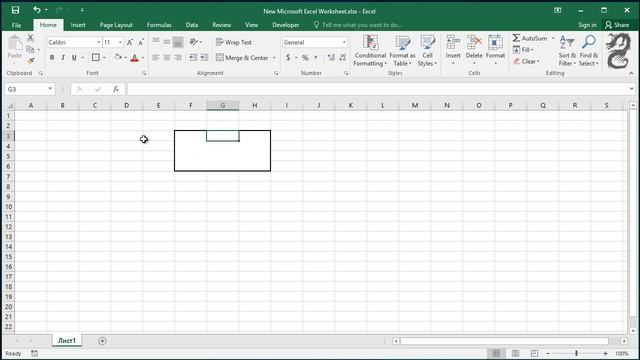This screenshot has height=360, width=640.
Task: Decrease cell indent
Action: point(193,58)
